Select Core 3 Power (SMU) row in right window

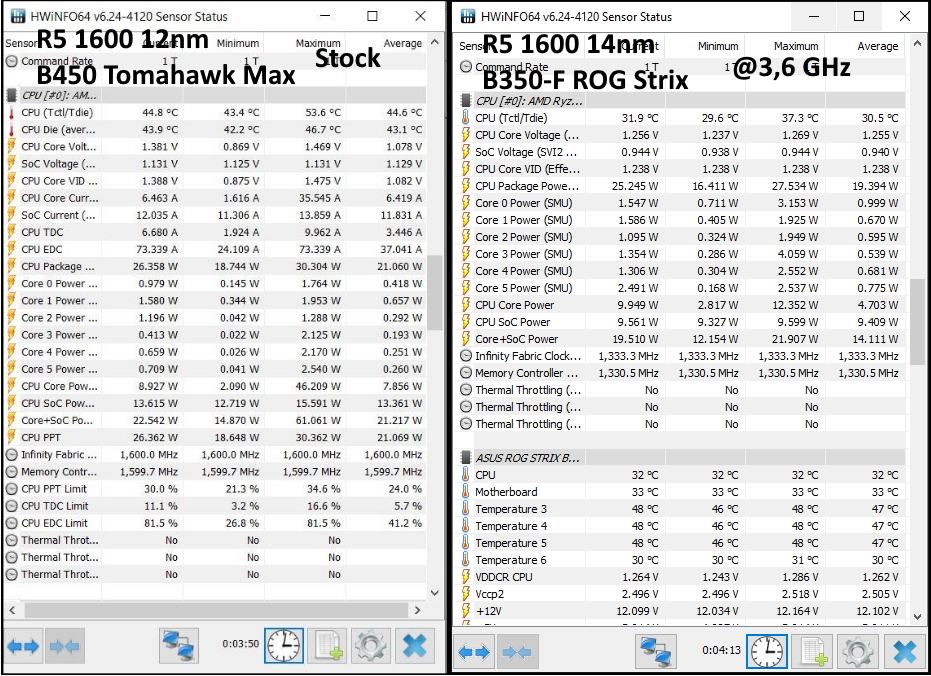[682, 254]
